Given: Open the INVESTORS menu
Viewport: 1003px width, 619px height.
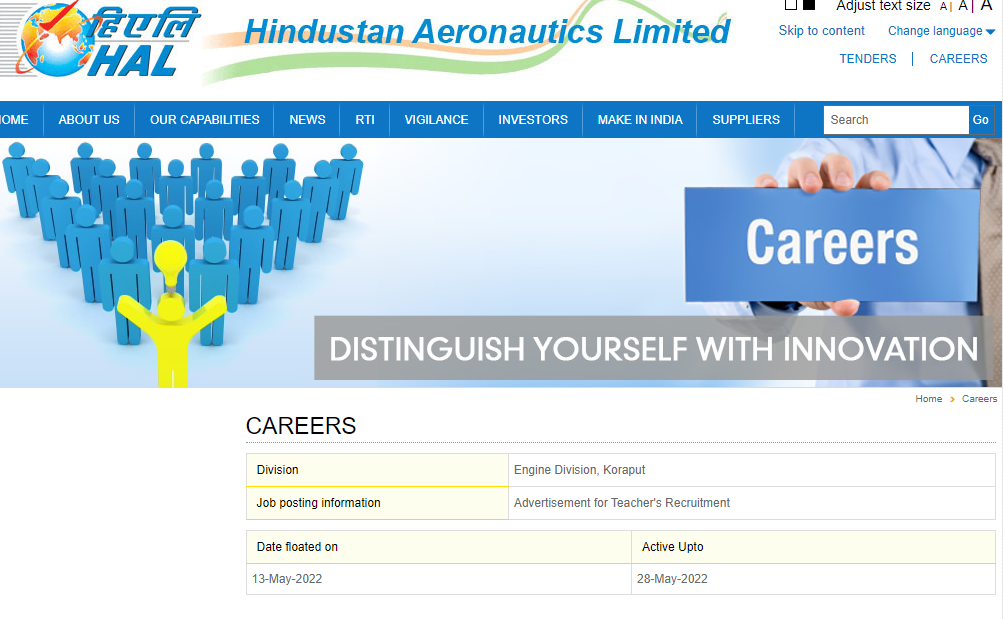Looking at the screenshot, I should click(x=533, y=120).
